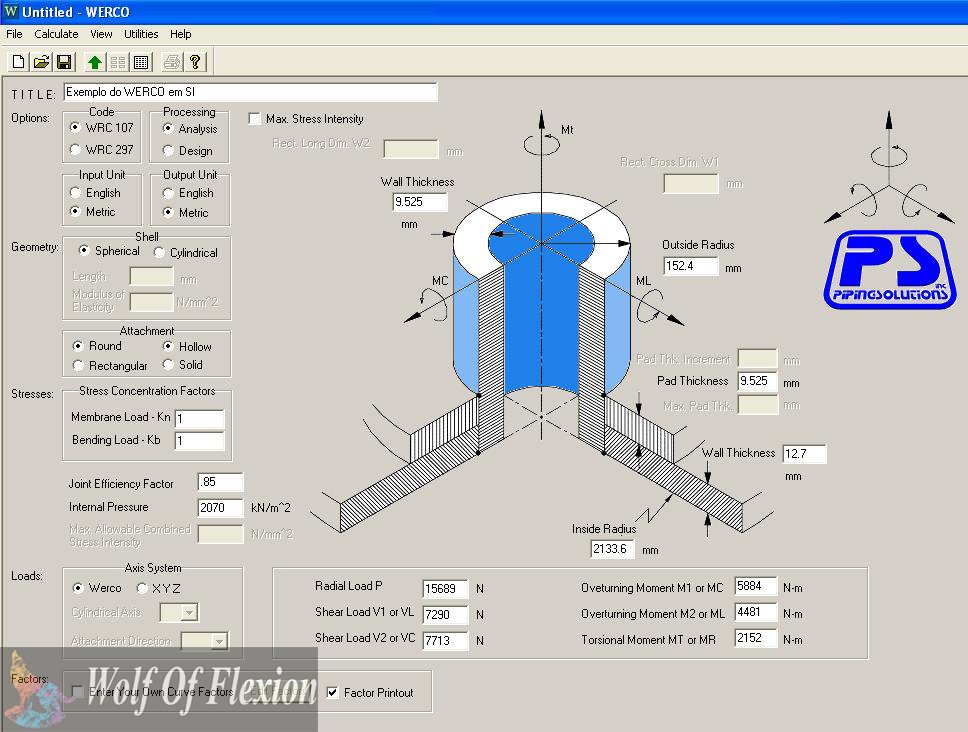Click the Internal Pressure field

[x=220, y=508]
